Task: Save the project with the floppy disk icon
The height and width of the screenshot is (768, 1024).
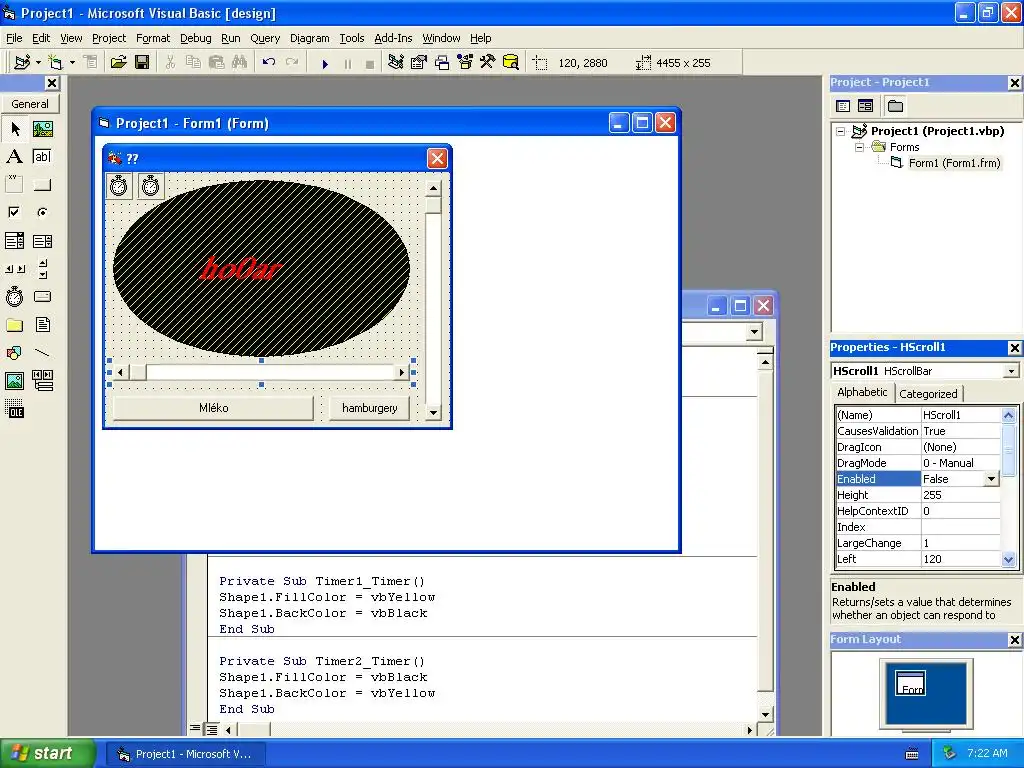Action: (142, 63)
